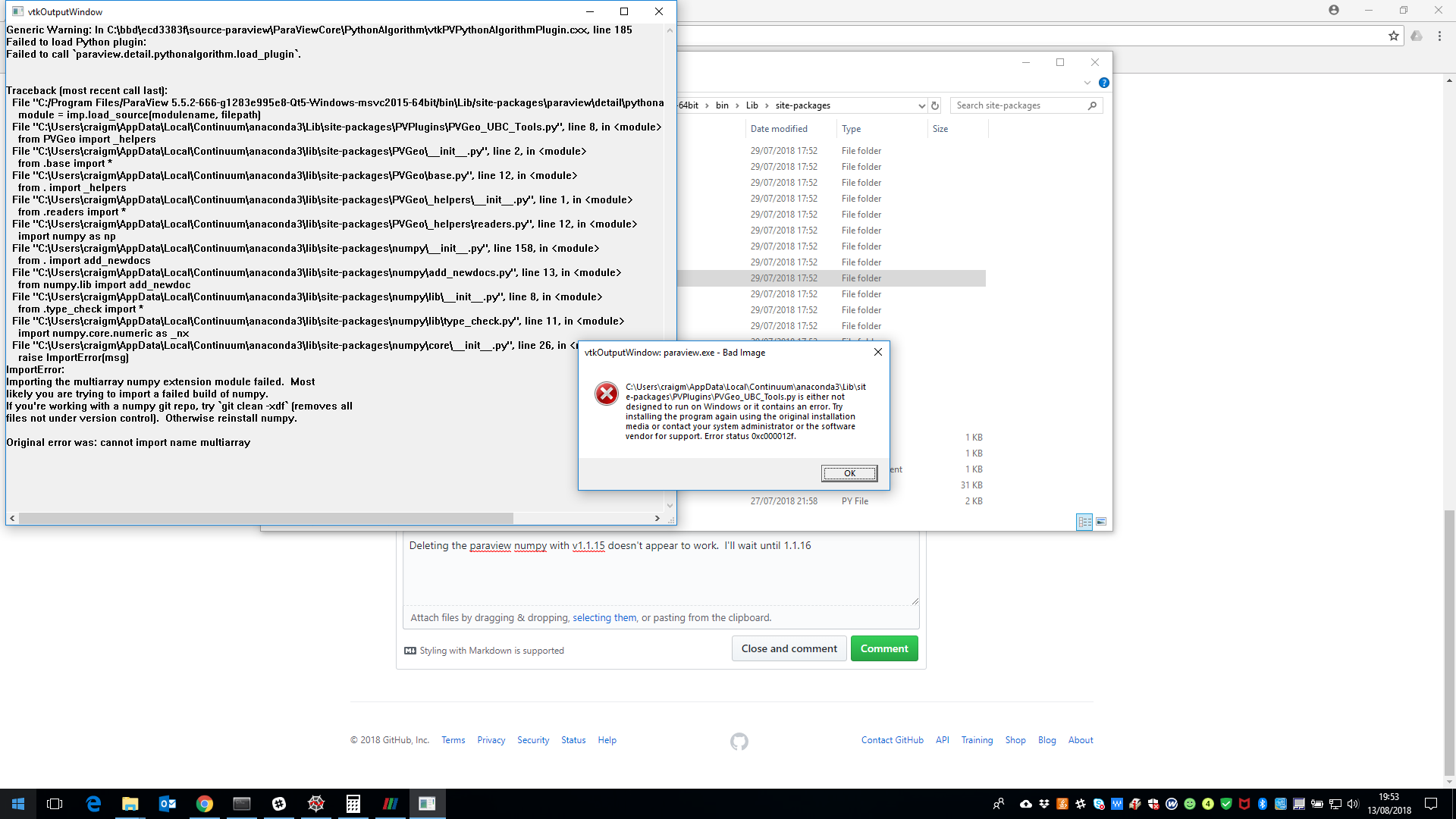Click in the Search site-packages field
This screenshot has width=1456, height=819.
pos(1020,105)
